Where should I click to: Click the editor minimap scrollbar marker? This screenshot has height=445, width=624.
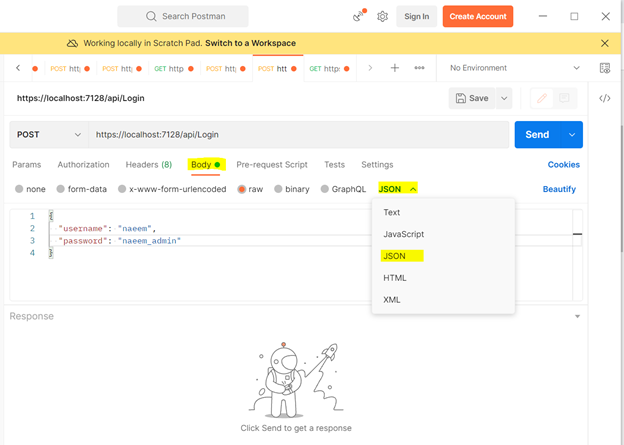coord(577,234)
